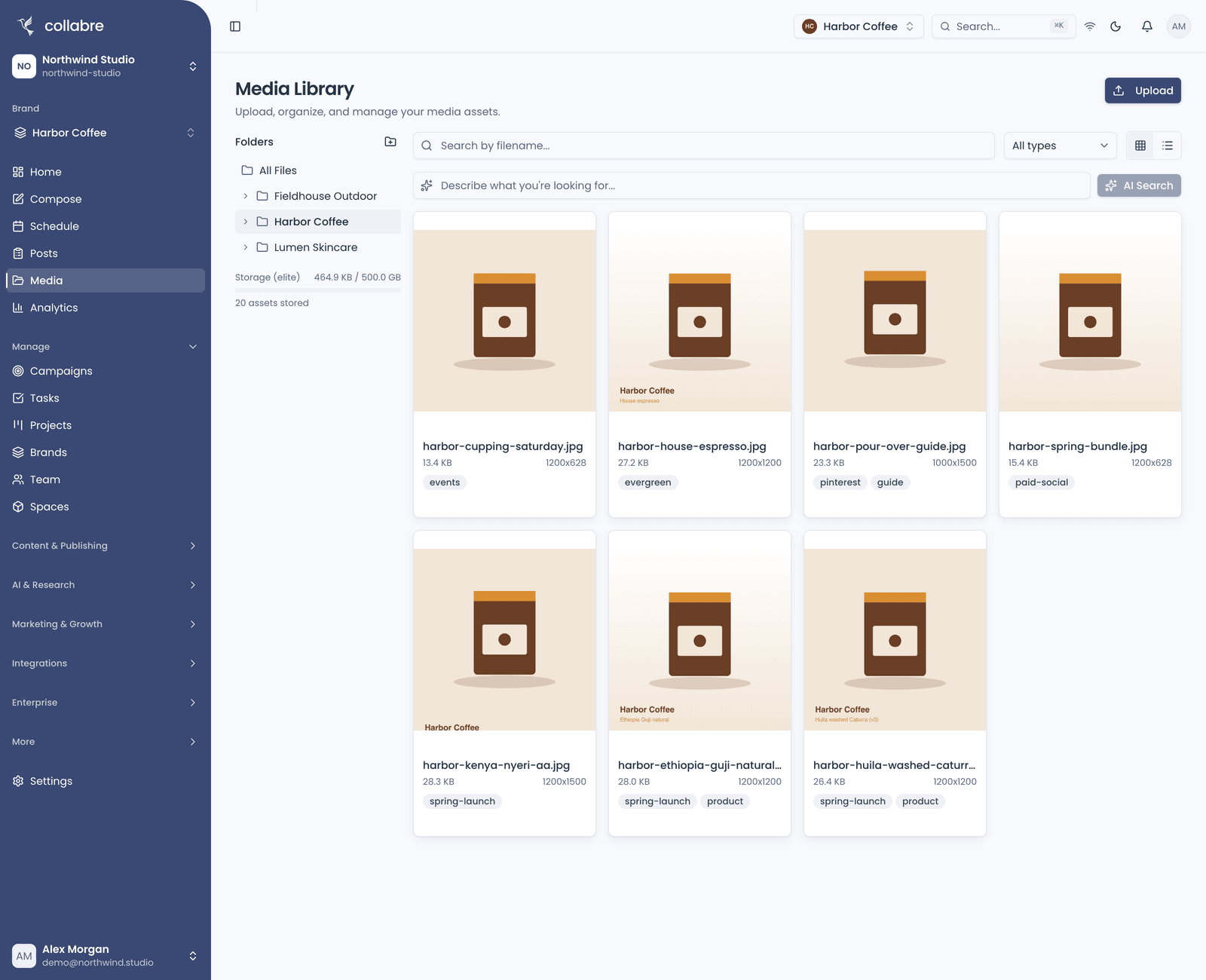This screenshot has height=980, width=1206.
Task: Switch to list view
Action: (1168, 145)
